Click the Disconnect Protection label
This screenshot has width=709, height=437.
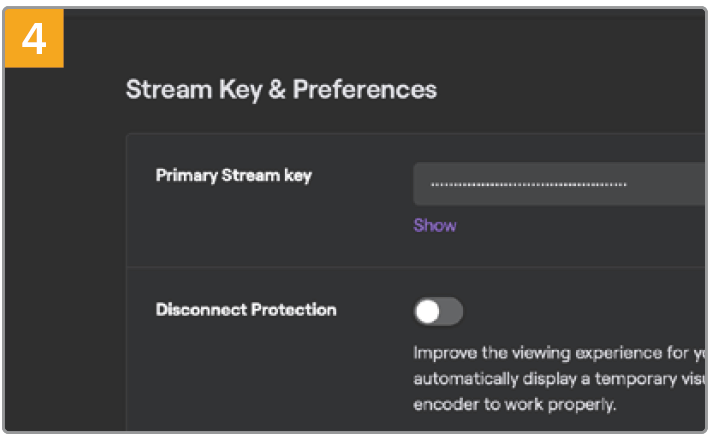pyautogui.click(x=246, y=310)
